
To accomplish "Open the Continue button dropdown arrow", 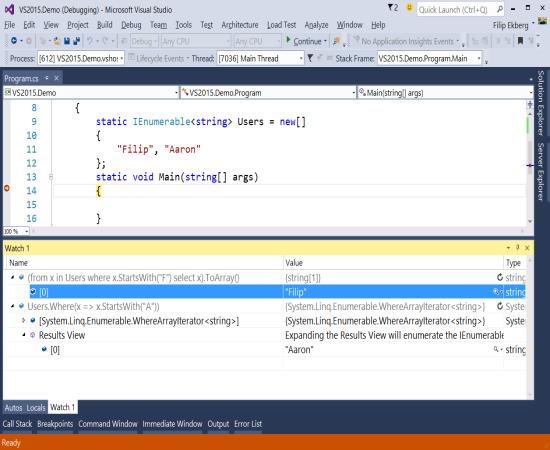I will point(325,41).
